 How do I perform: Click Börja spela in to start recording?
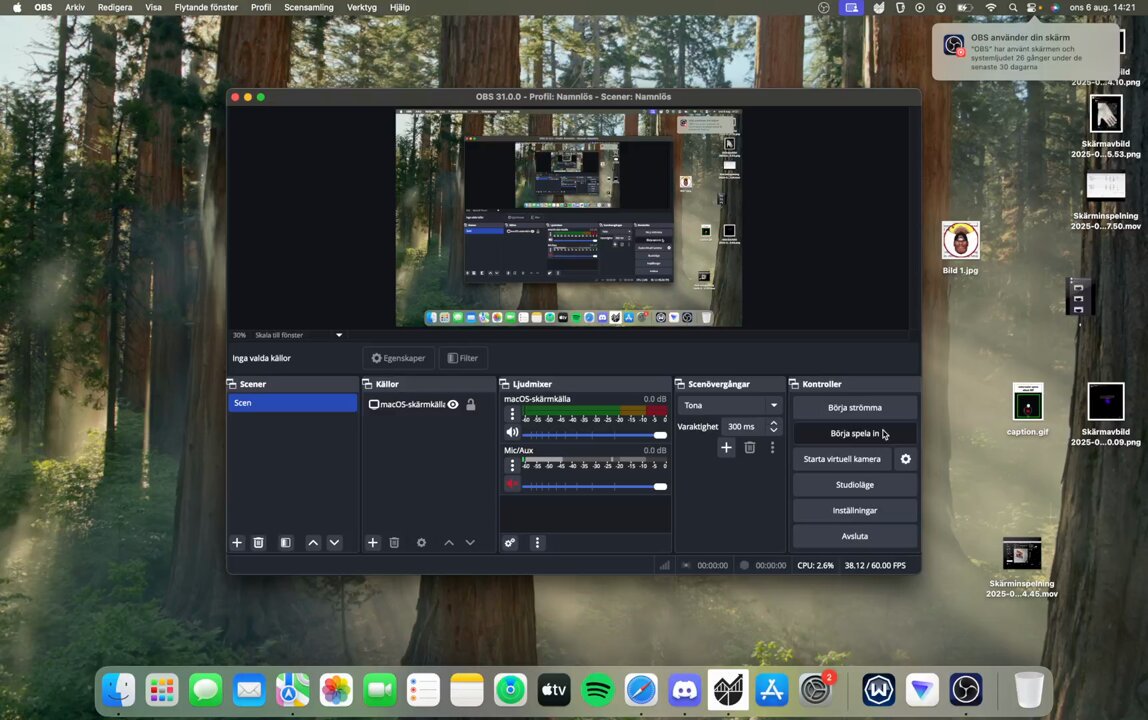[854, 433]
